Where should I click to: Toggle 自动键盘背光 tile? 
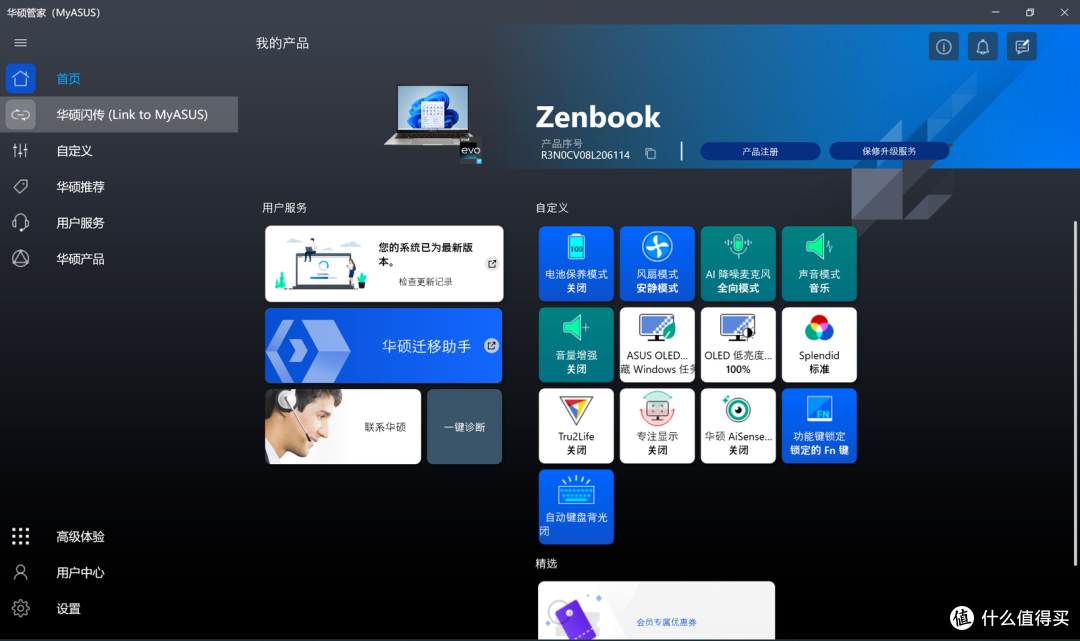click(577, 507)
